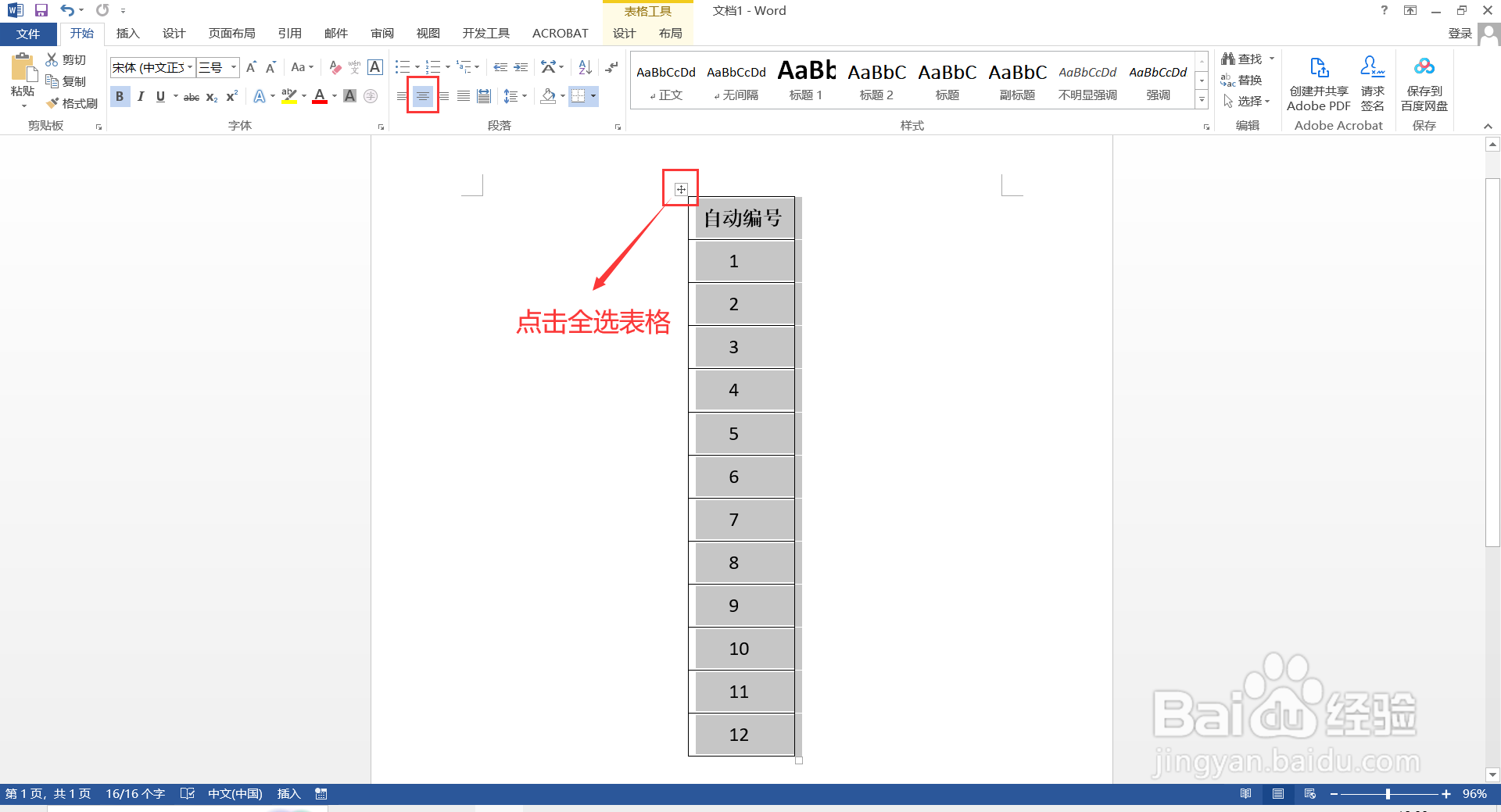The height and width of the screenshot is (812, 1501).
Task: Select the Format Painter tool
Action: 73,102
